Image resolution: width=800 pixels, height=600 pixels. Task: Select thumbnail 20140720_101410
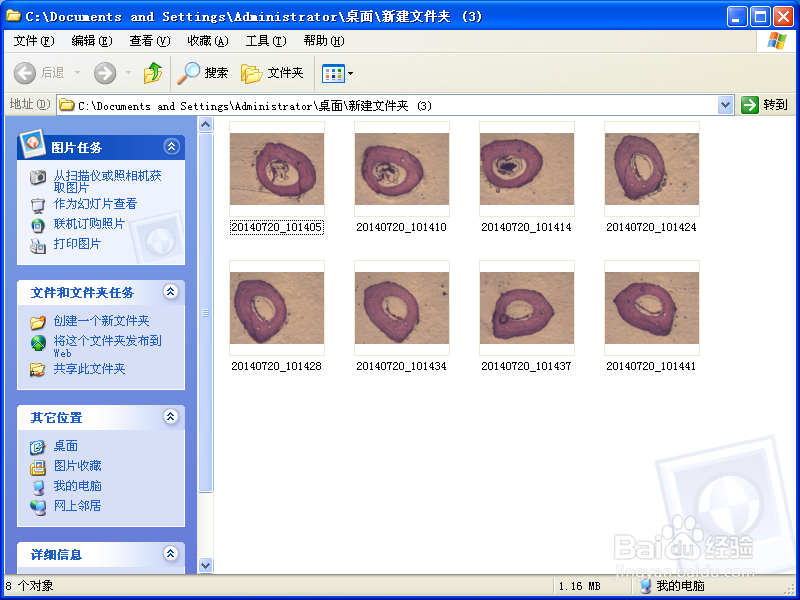point(402,169)
